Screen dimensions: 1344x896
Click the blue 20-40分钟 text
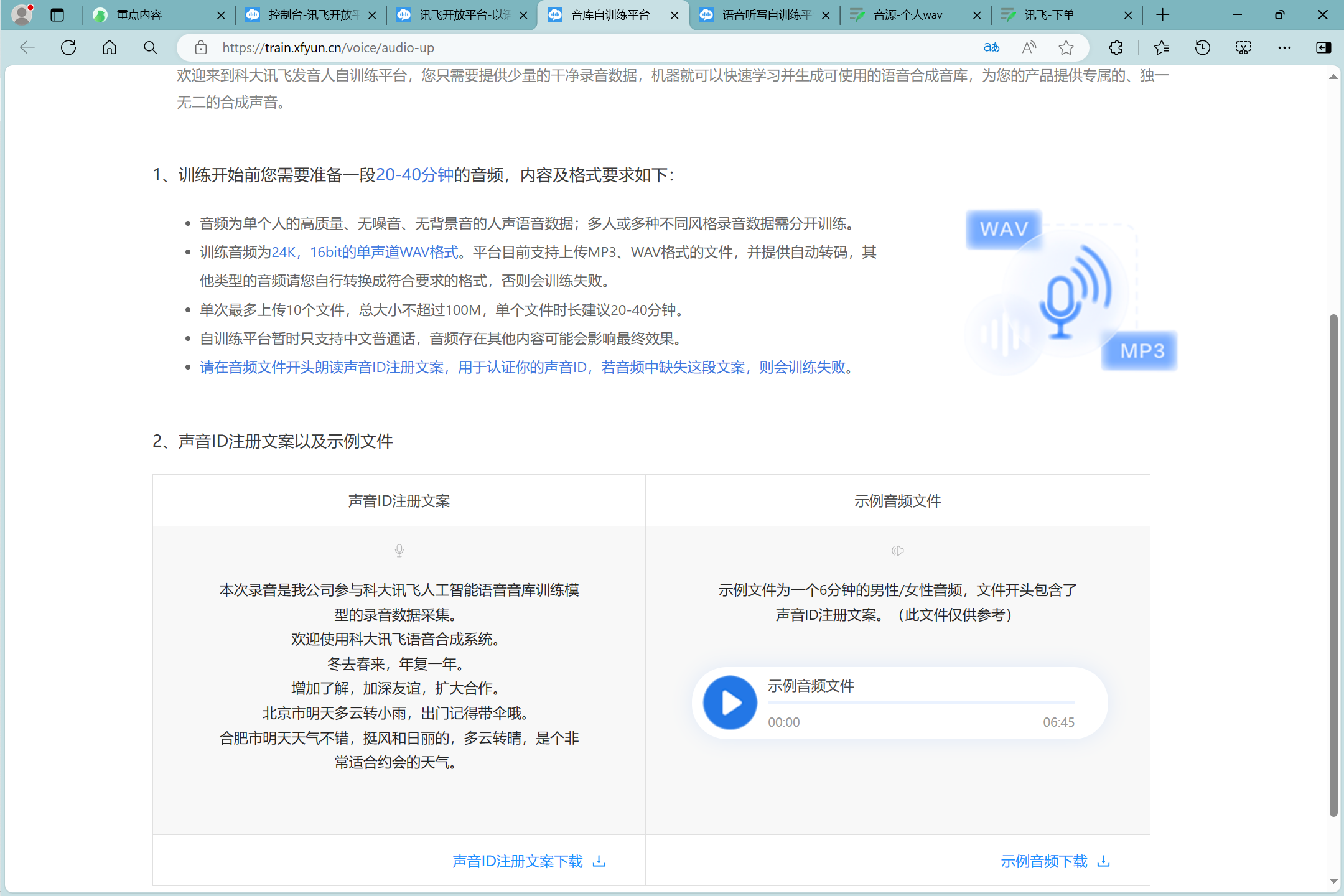415,175
